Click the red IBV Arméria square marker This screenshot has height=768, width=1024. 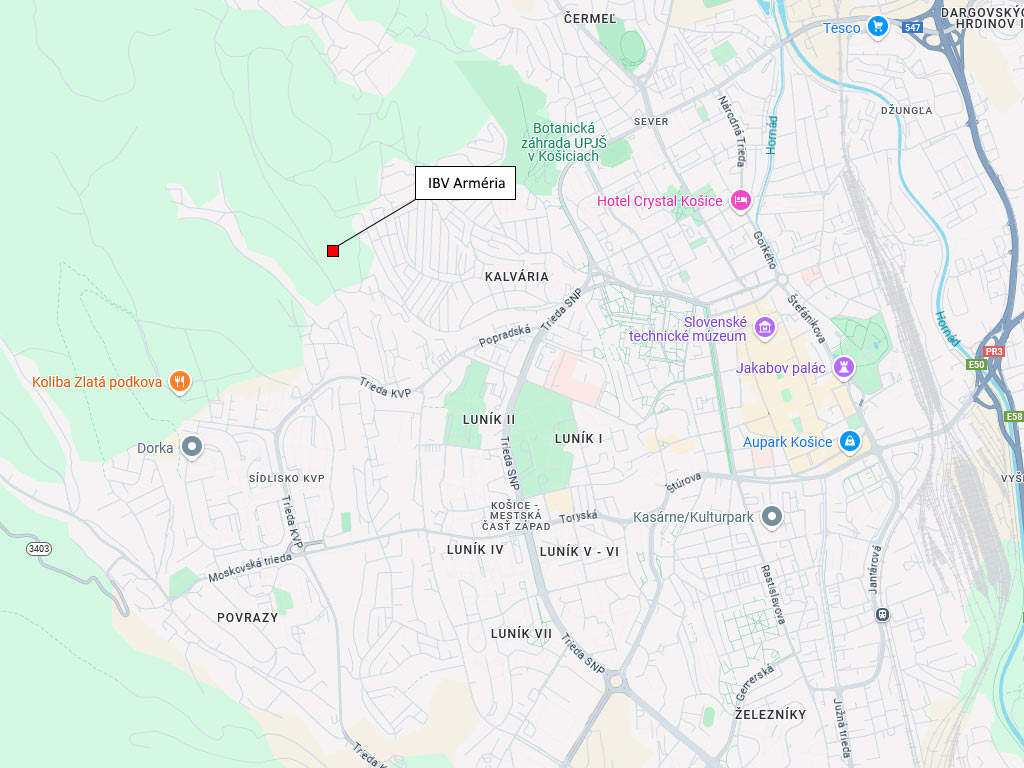[333, 251]
